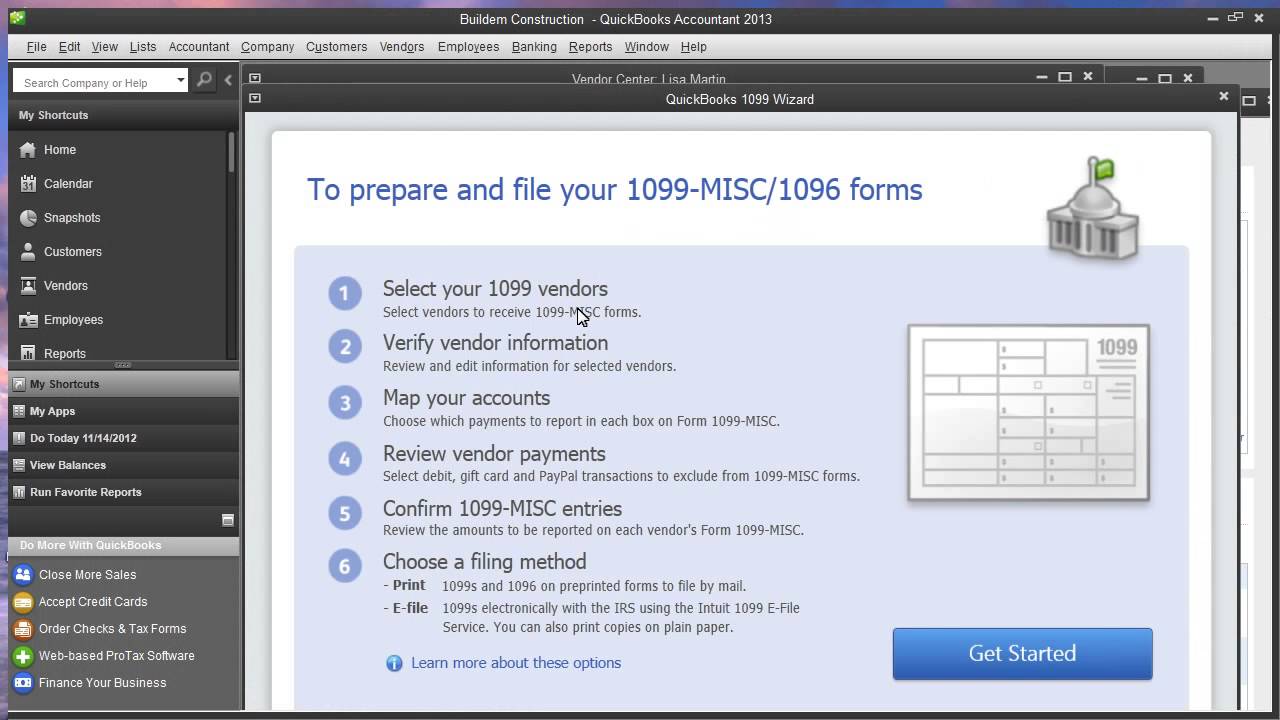Click the customize shortcuts icon above Do More

click(227, 520)
